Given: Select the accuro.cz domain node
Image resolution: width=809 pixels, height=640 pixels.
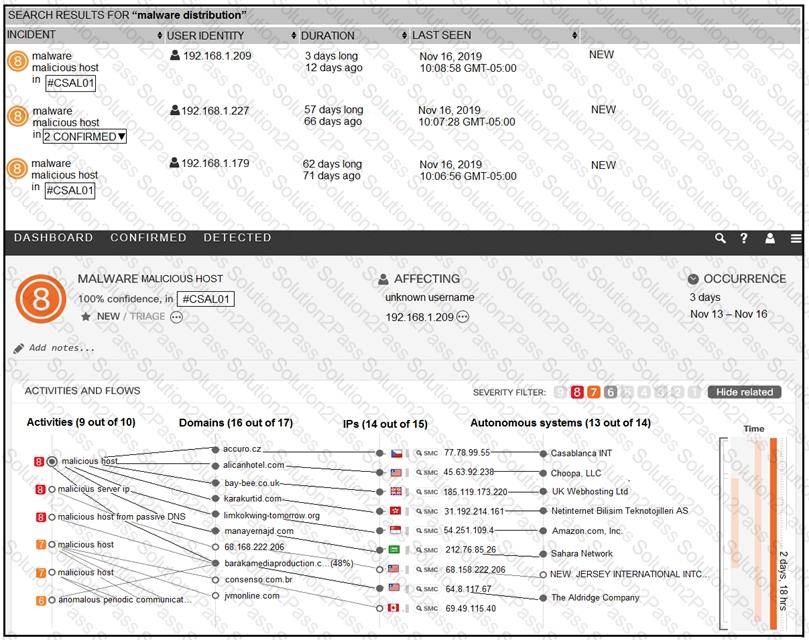Looking at the screenshot, I should [214, 450].
